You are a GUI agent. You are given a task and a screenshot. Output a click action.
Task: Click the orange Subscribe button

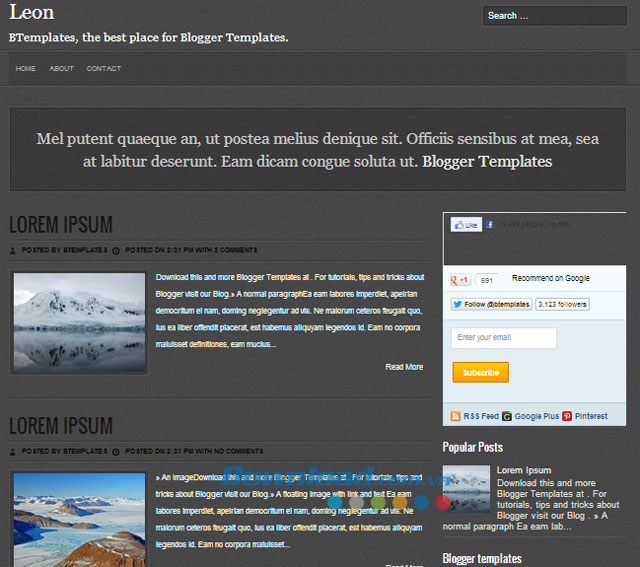(x=480, y=372)
